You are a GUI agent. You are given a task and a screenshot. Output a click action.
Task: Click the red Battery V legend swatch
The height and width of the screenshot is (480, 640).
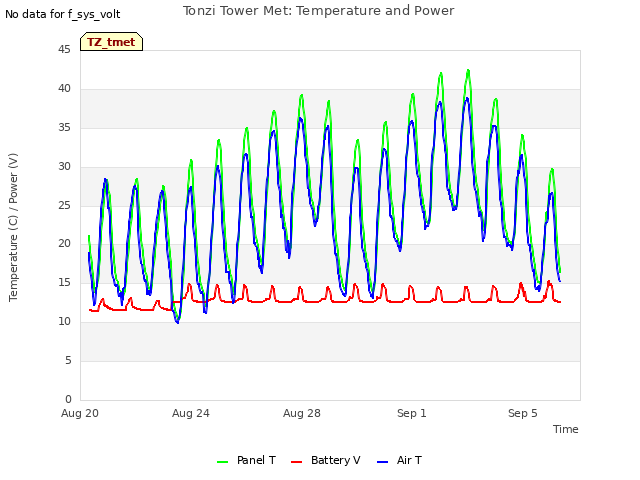(296, 462)
